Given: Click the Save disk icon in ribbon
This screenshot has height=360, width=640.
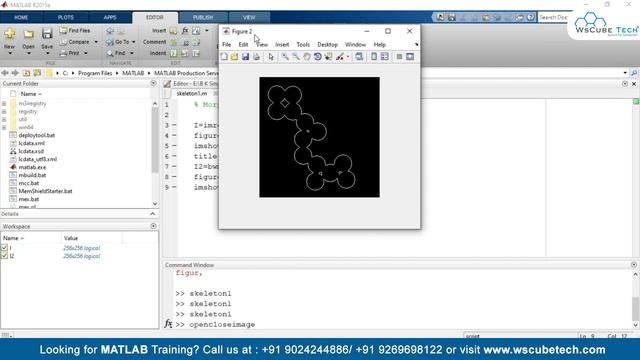Looking at the screenshot, I should (x=47, y=33).
